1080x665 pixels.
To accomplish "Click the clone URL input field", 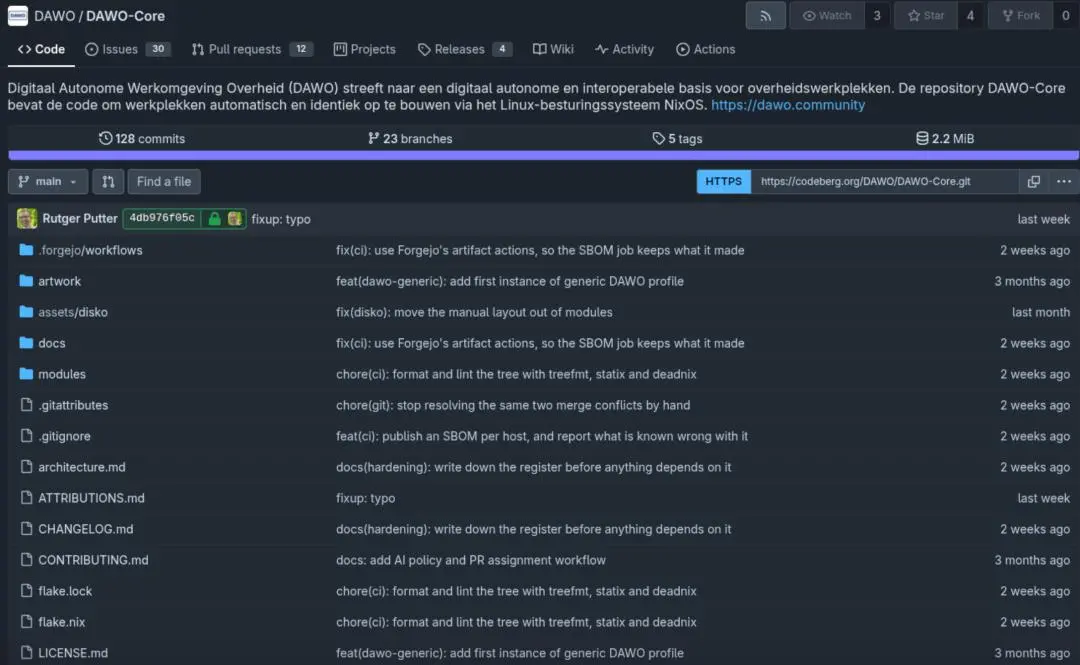I will point(884,181).
